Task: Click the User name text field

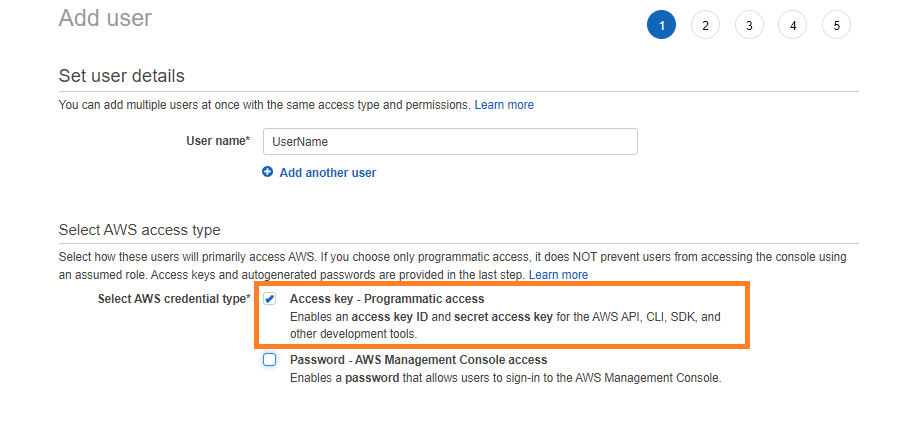Action: pos(450,142)
